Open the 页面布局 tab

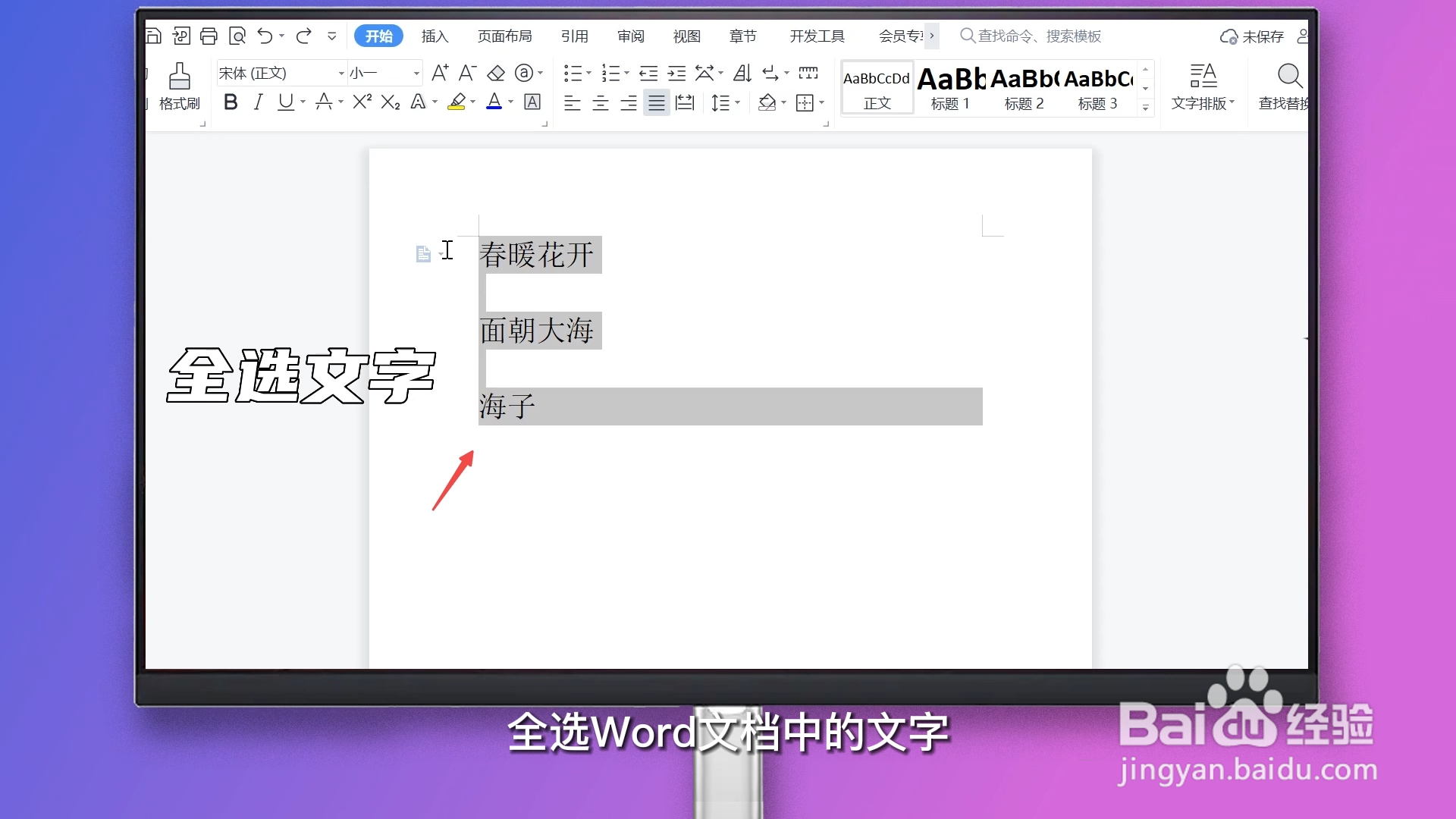click(x=504, y=36)
